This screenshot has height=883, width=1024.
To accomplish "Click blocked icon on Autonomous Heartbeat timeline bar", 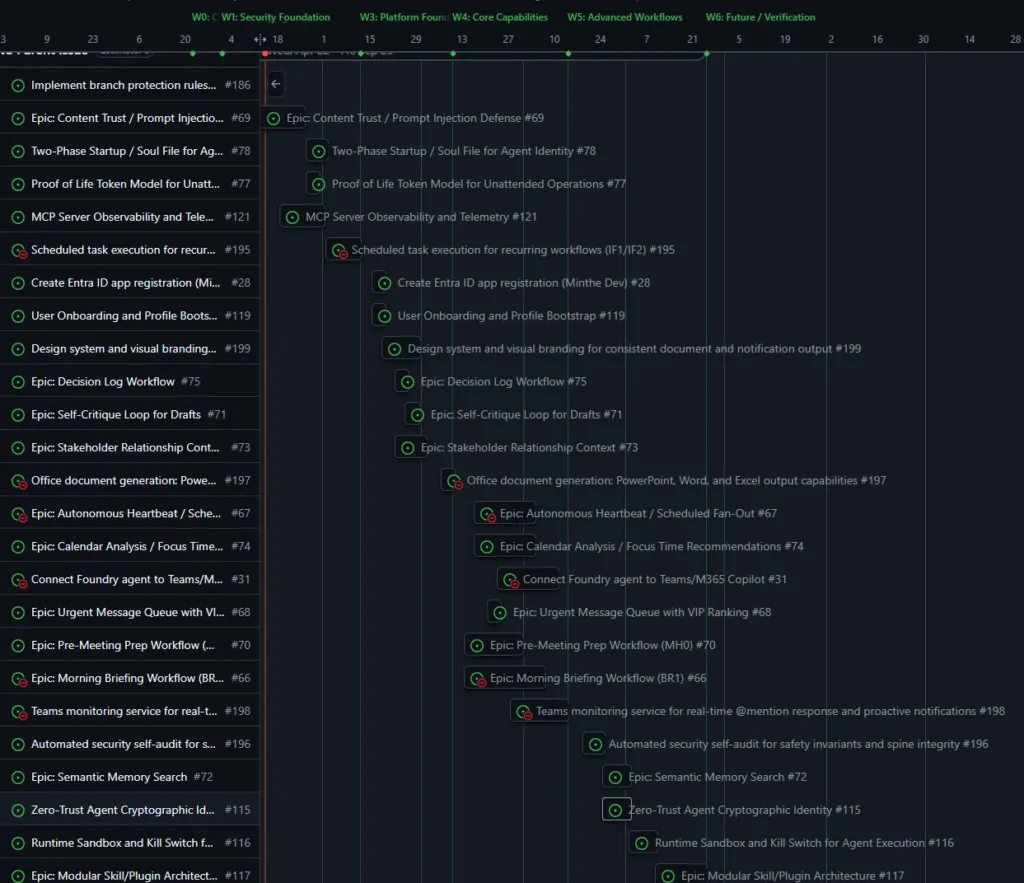I will pyautogui.click(x=488, y=515).
